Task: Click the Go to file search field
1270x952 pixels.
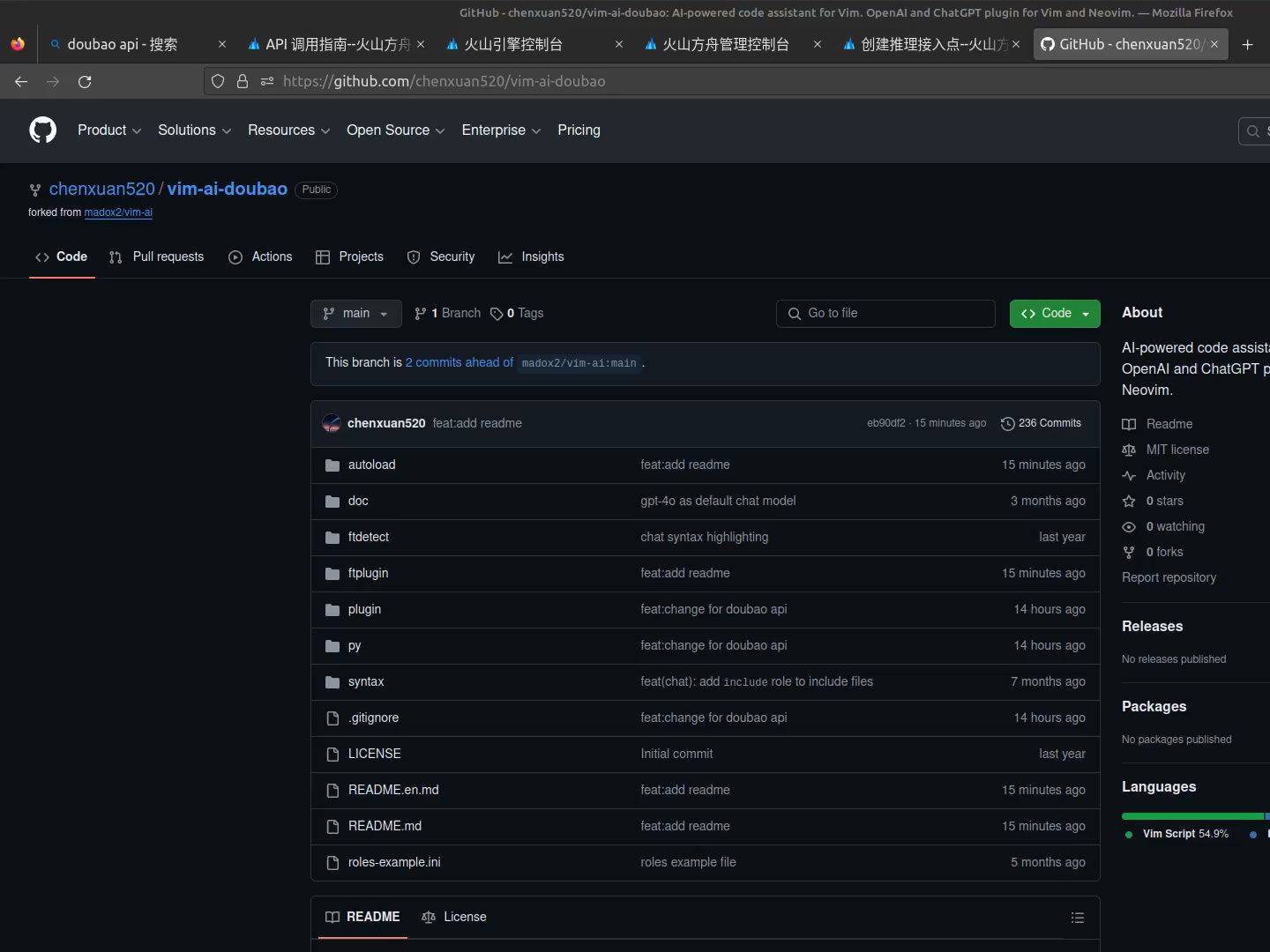Action: click(x=885, y=314)
